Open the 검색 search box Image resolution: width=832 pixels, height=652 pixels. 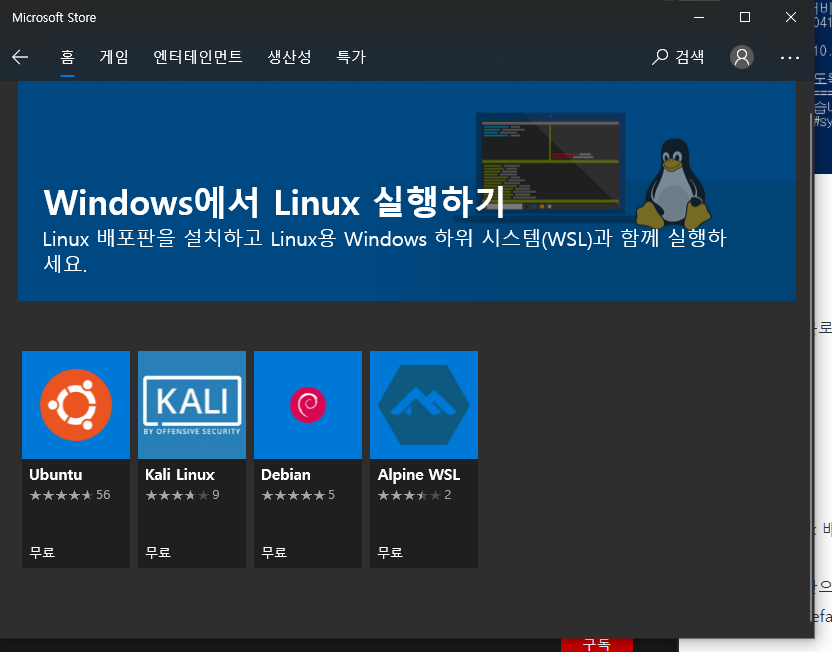[x=678, y=57]
